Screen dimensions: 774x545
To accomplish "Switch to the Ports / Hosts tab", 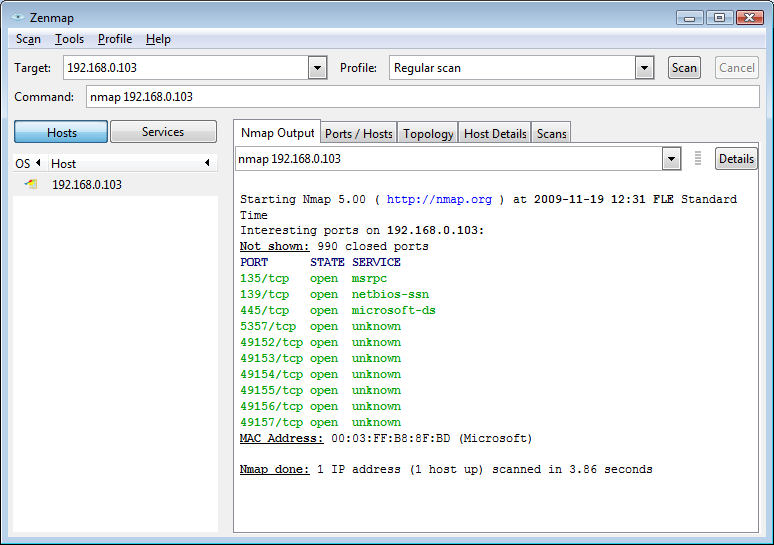I will point(359,134).
